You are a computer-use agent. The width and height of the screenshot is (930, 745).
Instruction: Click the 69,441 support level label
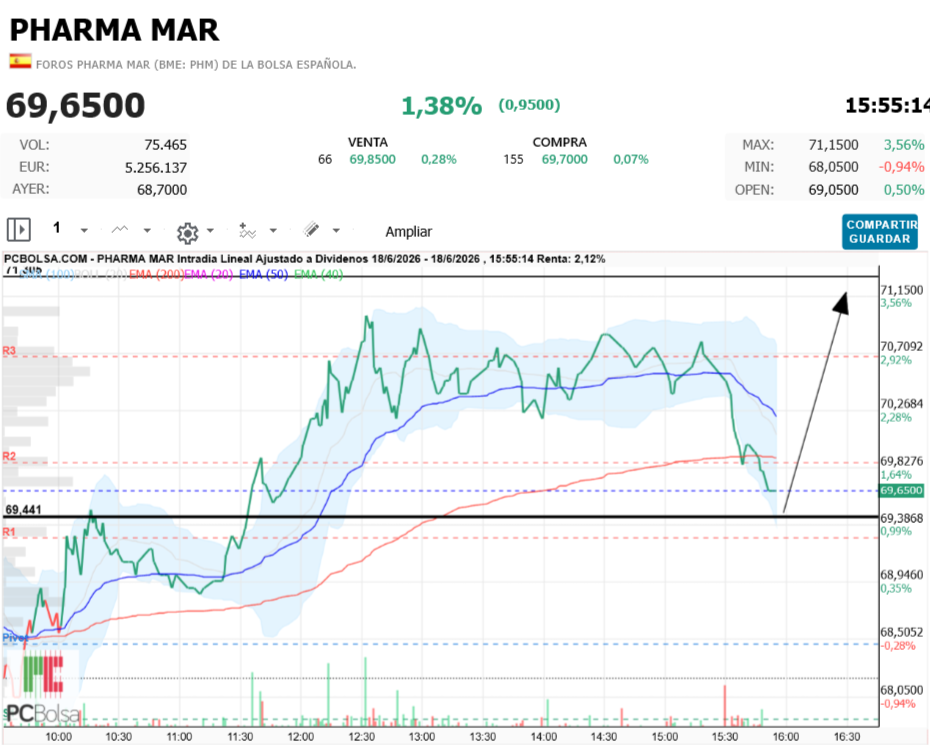(24, 510)
